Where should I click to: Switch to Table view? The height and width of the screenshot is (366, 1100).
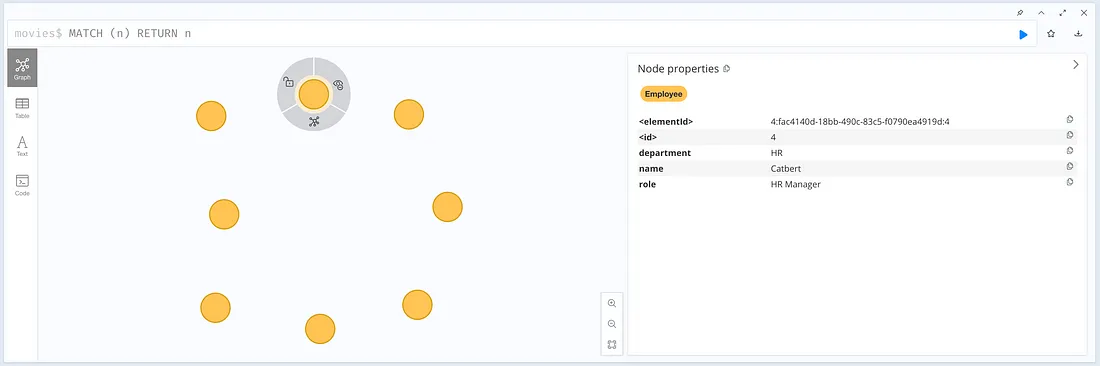point(22,108)
